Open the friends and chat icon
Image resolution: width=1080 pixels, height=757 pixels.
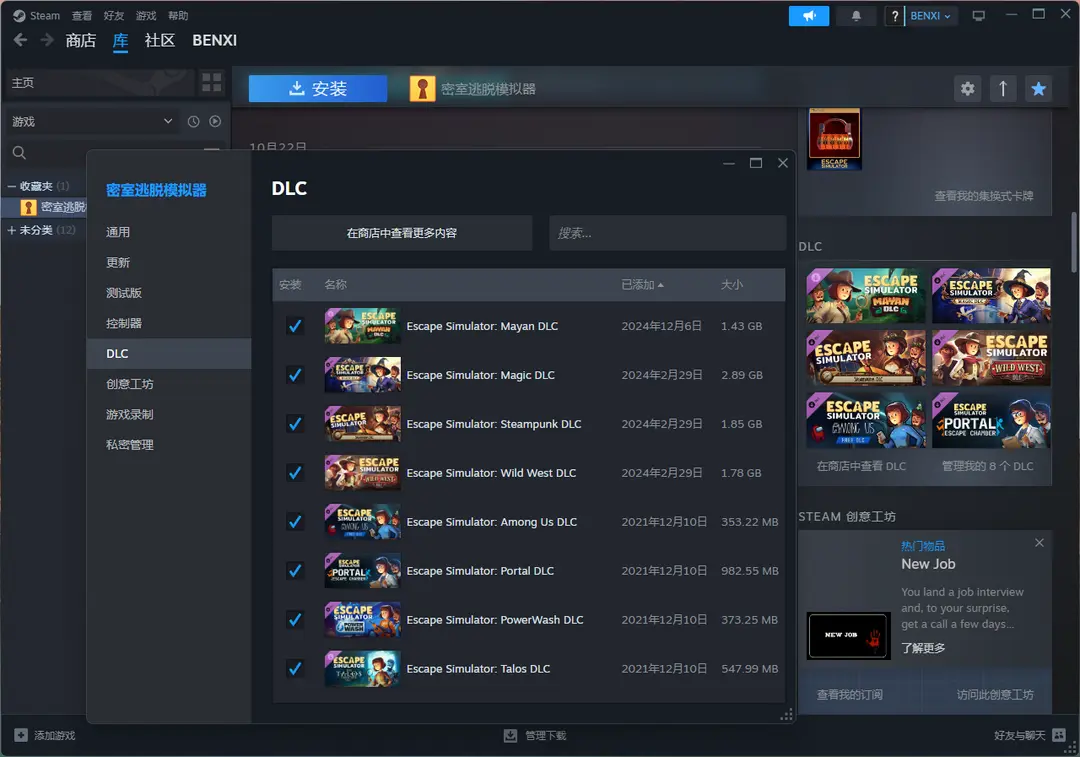(1059, 735)
